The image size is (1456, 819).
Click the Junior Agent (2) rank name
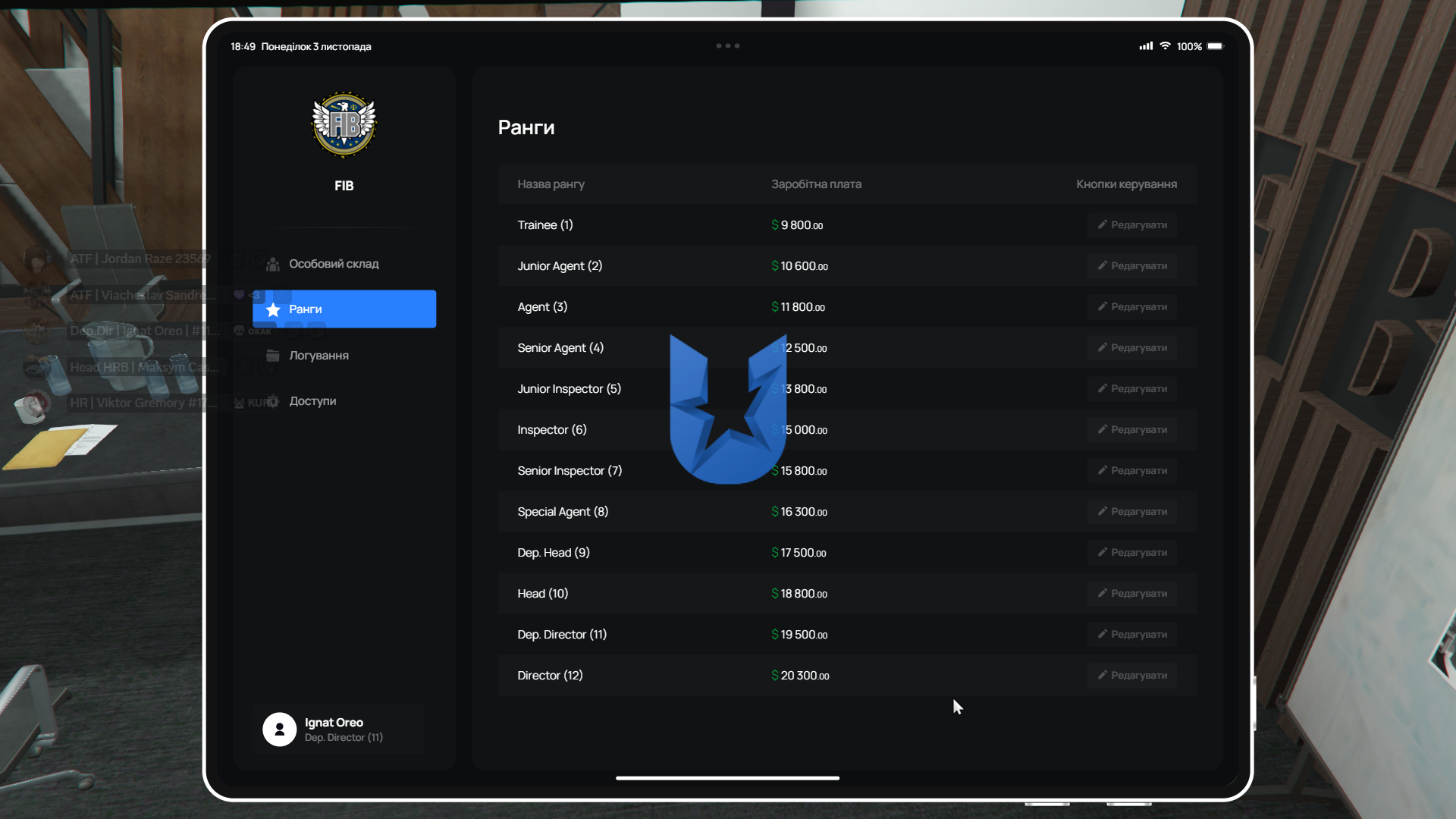[x=560, y=266]
